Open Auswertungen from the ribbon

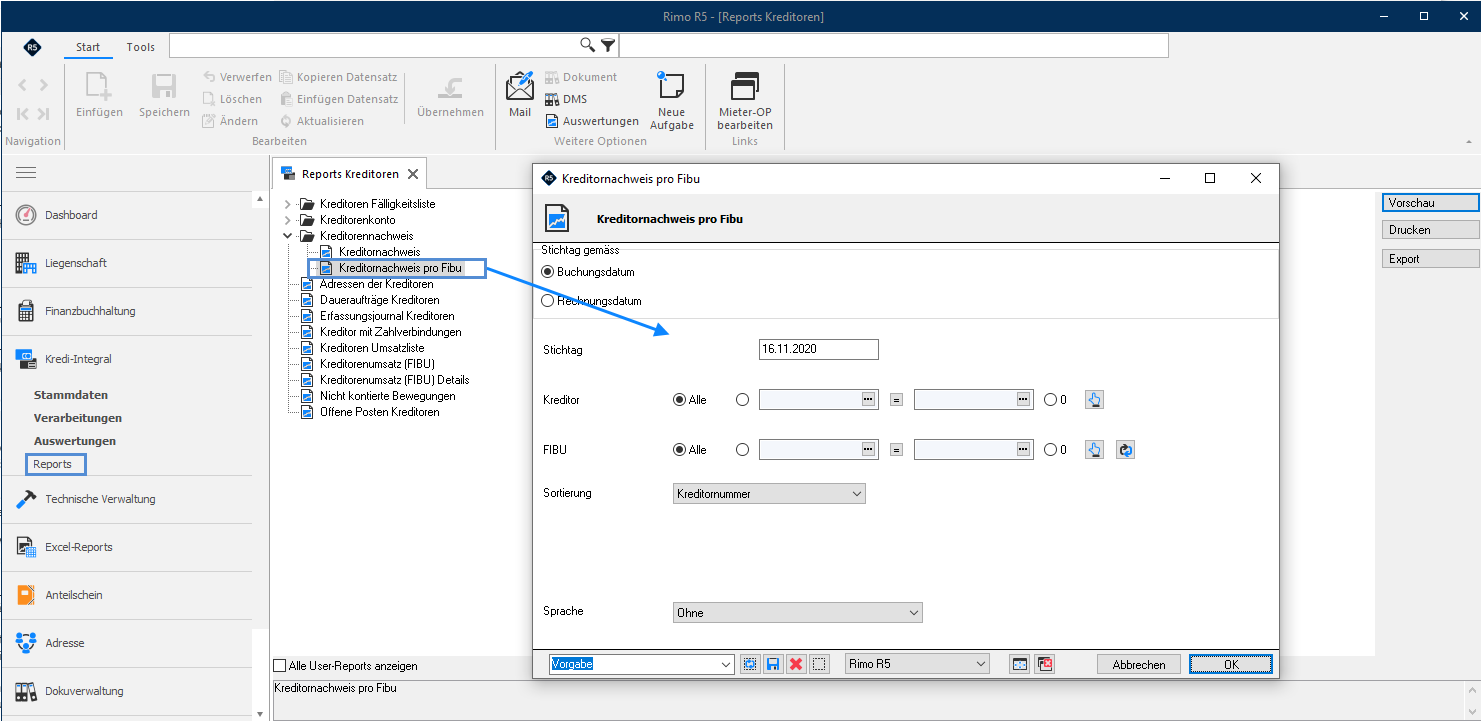click(x=592, y=121)
